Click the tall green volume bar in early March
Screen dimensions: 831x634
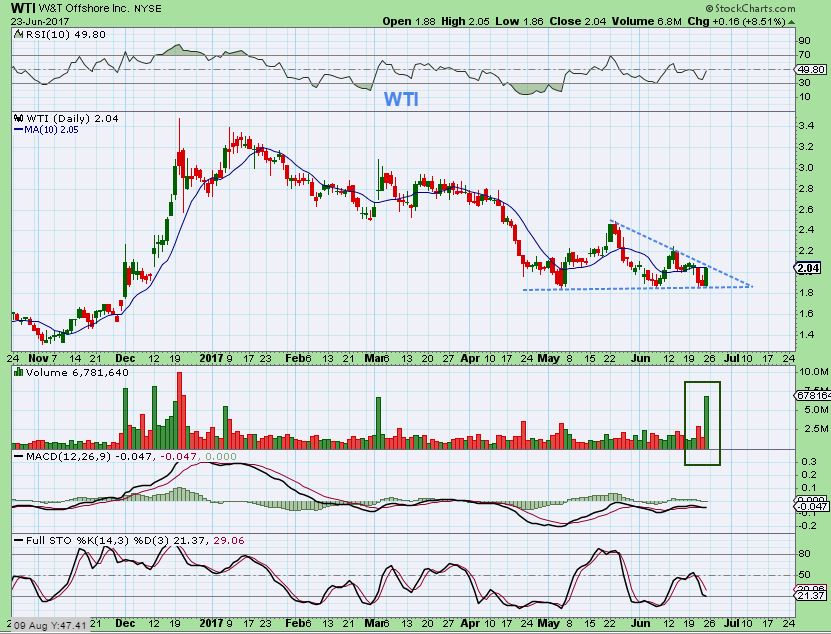coord(378,424)
